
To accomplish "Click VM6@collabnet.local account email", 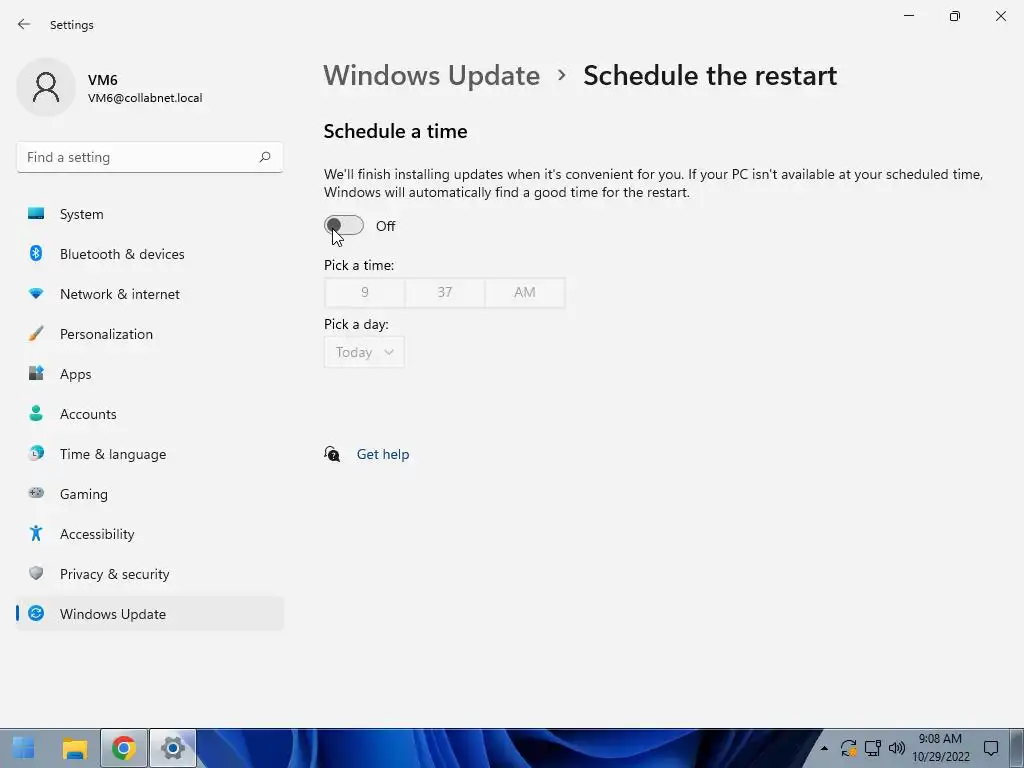I will [x=145, y=98].
